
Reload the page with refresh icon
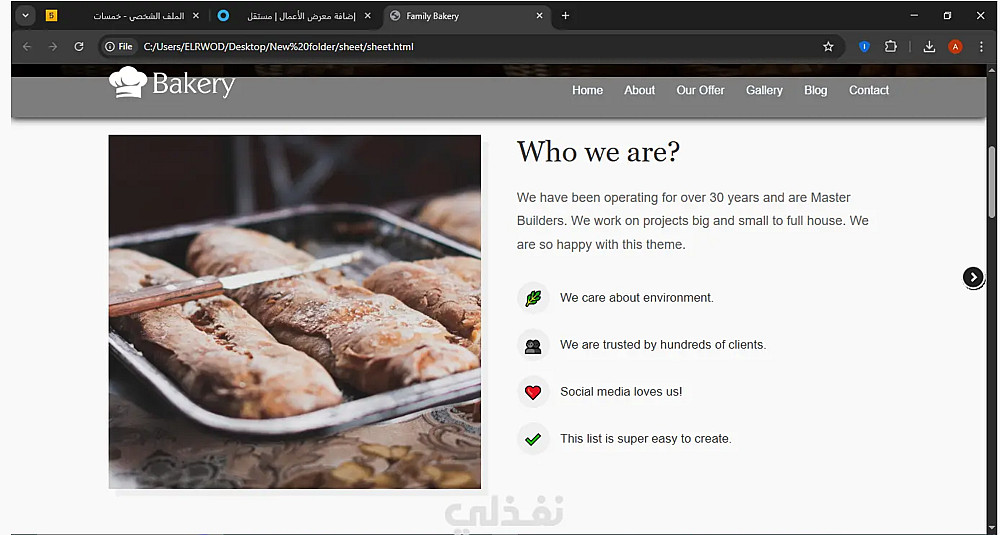79,47
